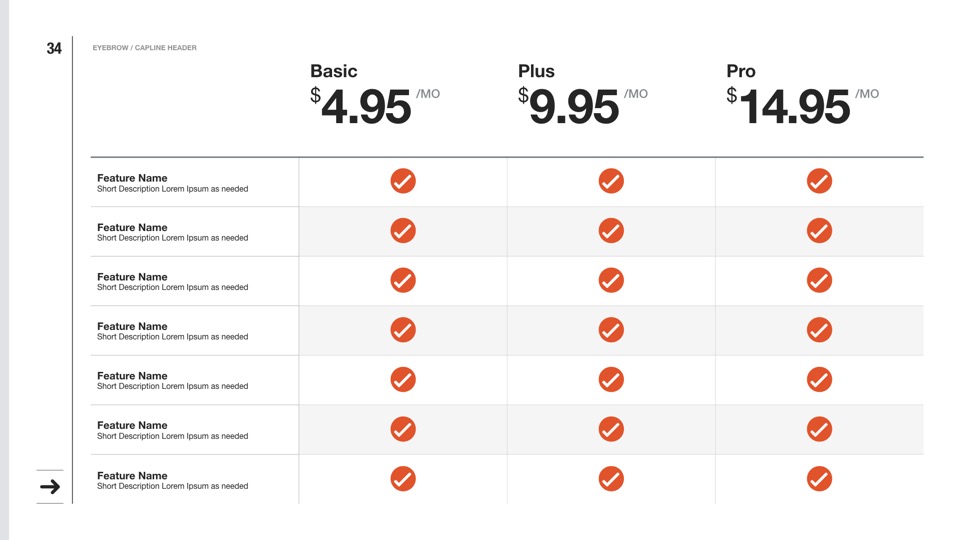The width and height of the screenshot is (960, 540).
Task: Click the right arrow icon at bottom left
Action: [x=50, y=487]
